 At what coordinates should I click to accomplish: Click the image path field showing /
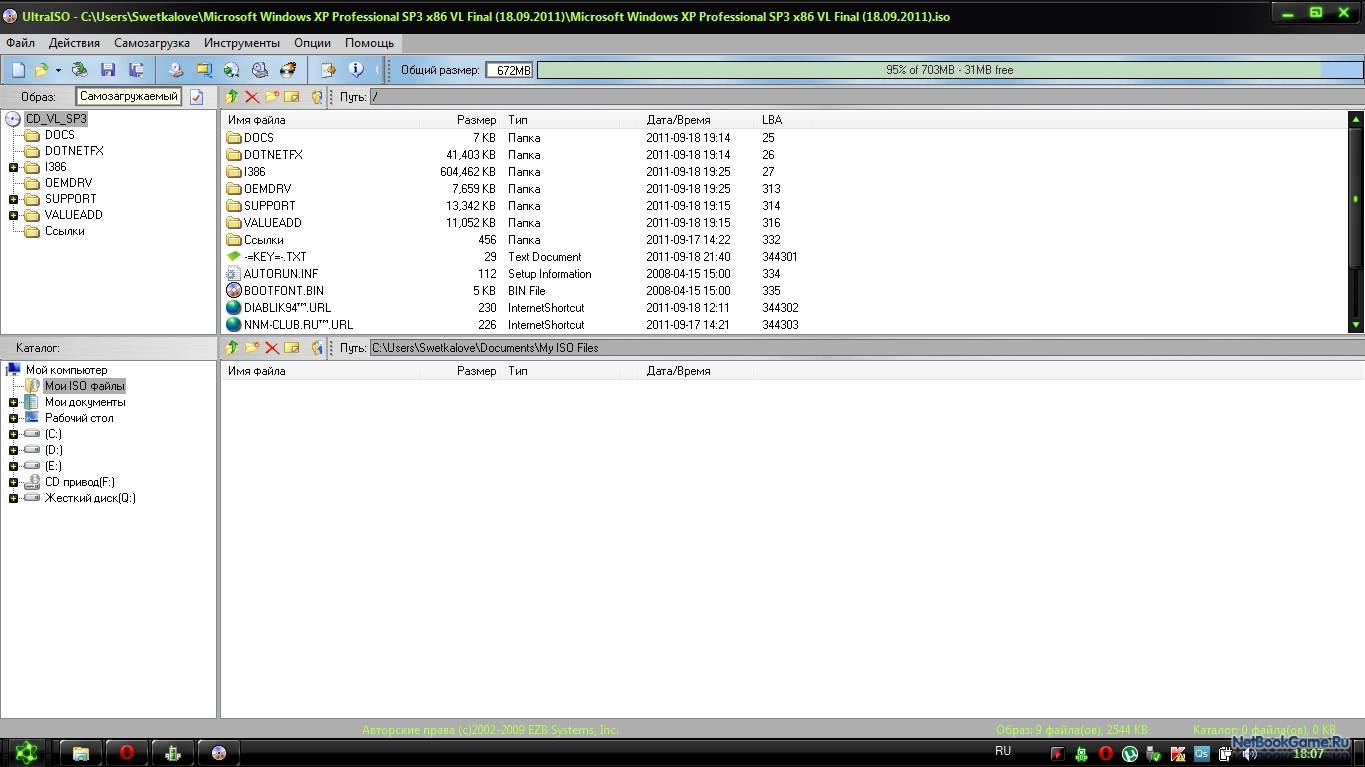point(866,97)
